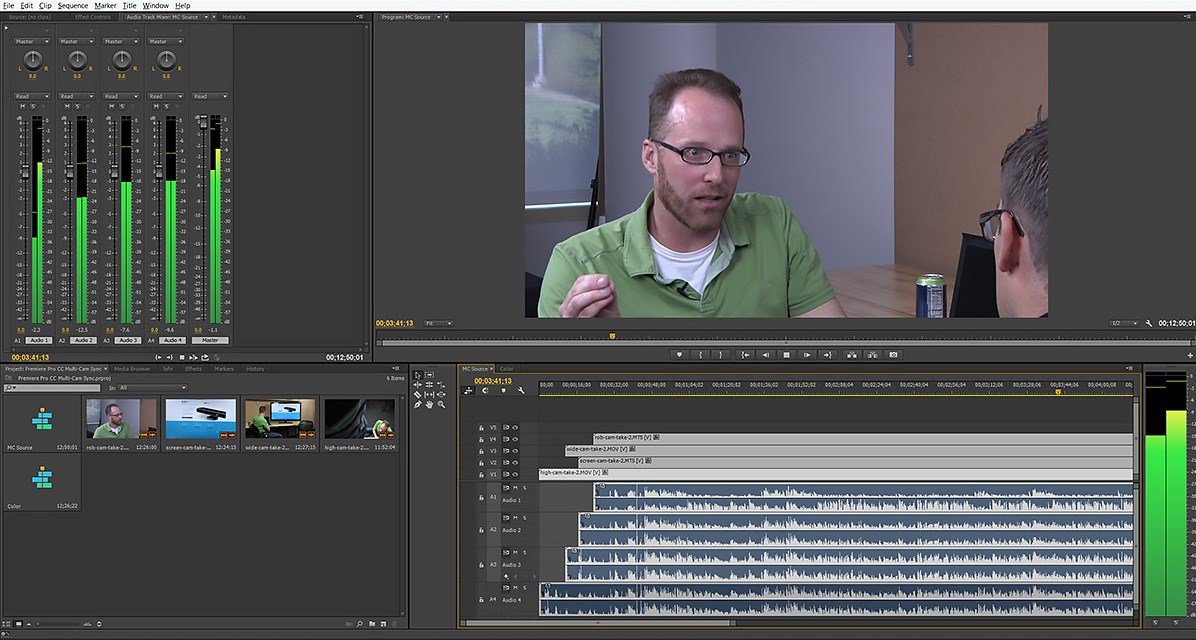Mute the Audio 1 timeline track

click(514, 488)
